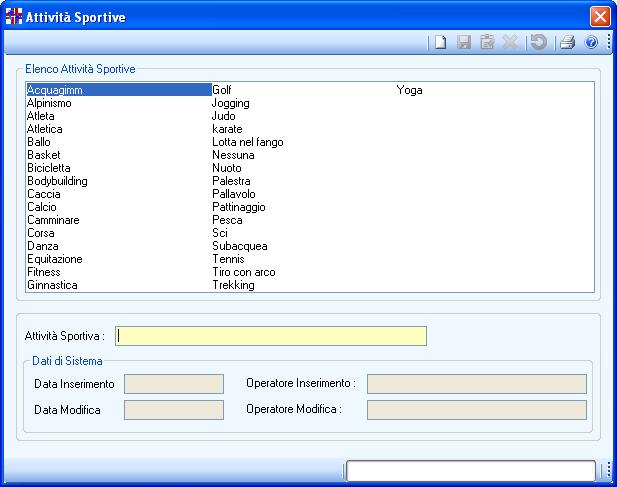Select Pallavolo in the list
Image resolution: width=617 pixels, height=487 pixels.
click(233, 194)
